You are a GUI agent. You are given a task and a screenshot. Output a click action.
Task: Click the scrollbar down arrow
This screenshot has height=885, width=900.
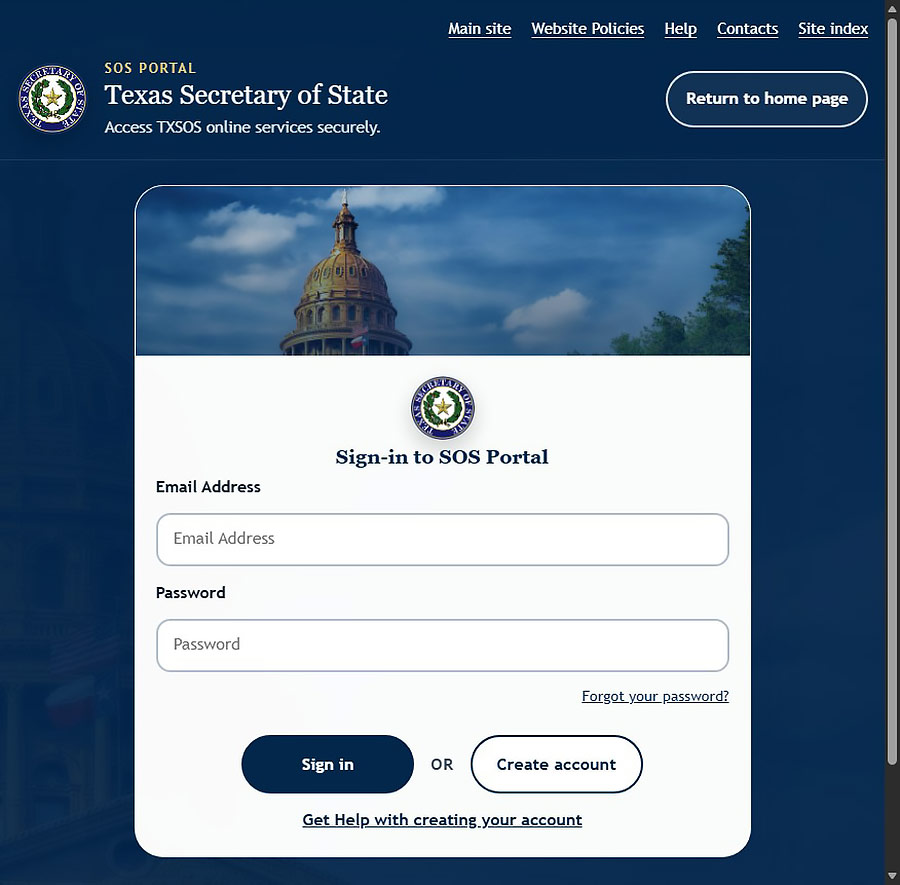coord(892,876)
